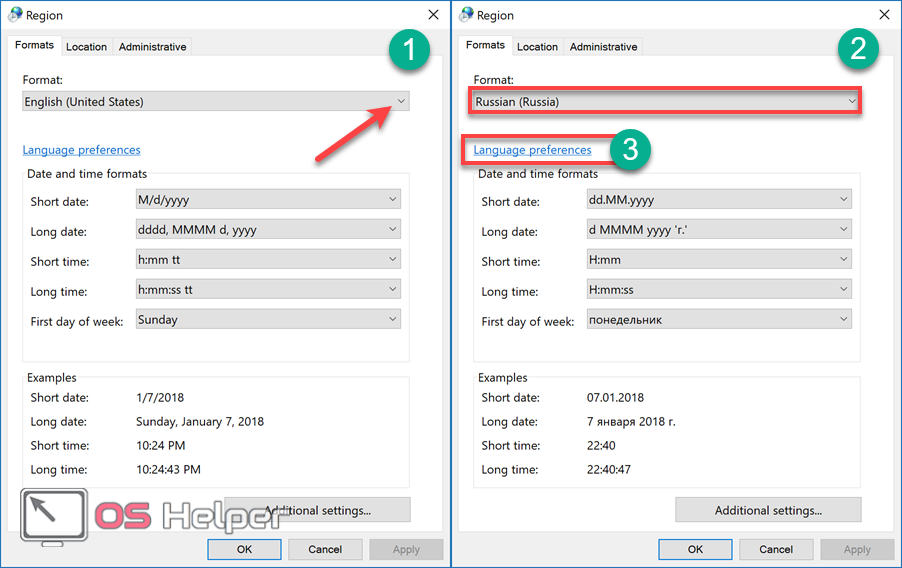Screen dimensions: 902x568
Task: Expand the Russian (Russia) Format dropdown
Action: click(666, 101)
